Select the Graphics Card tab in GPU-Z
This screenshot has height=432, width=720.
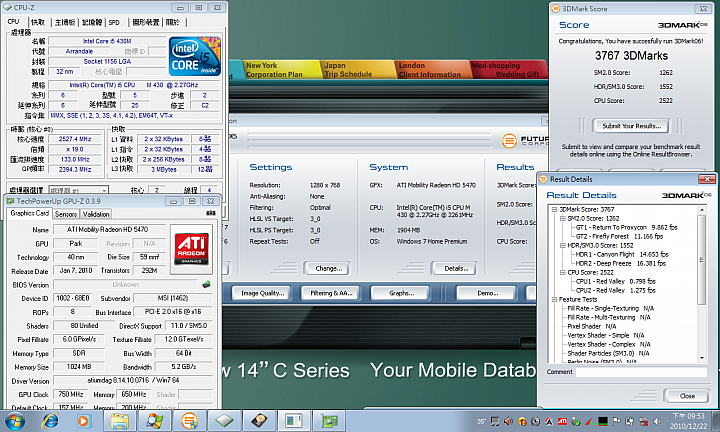tap(30, 213)
